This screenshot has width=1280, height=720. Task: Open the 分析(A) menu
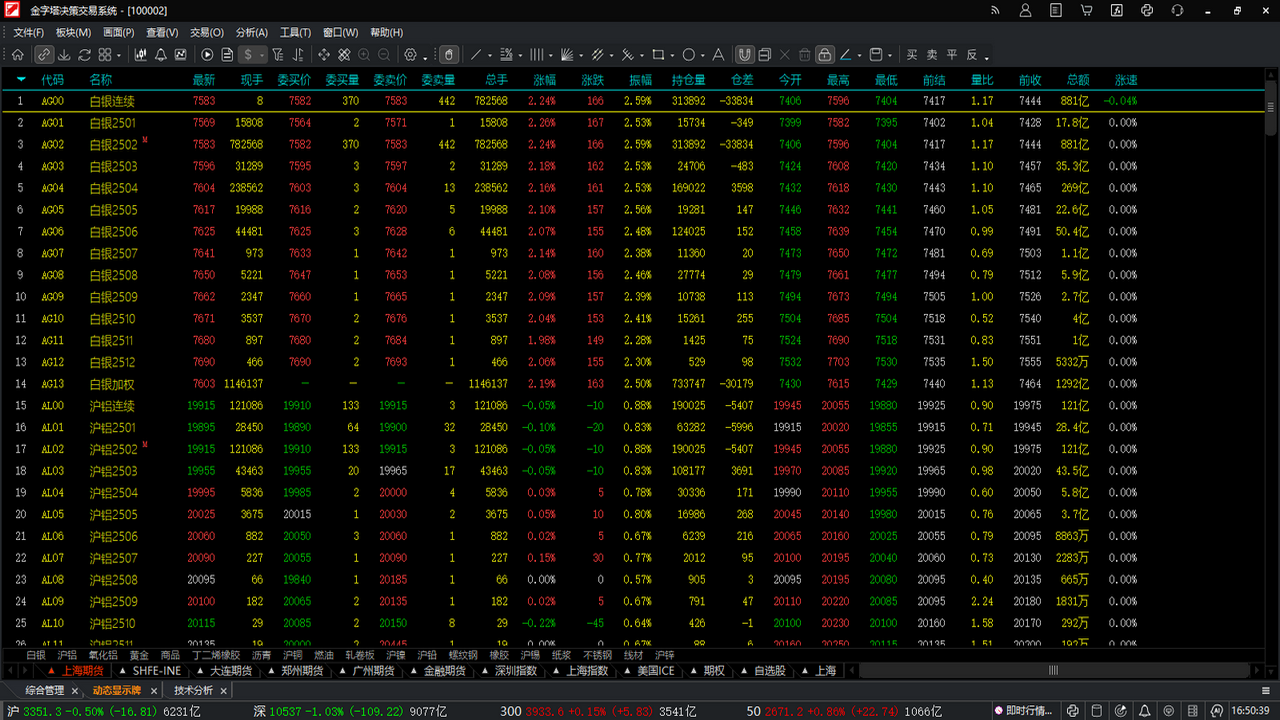tap(252, 33)
